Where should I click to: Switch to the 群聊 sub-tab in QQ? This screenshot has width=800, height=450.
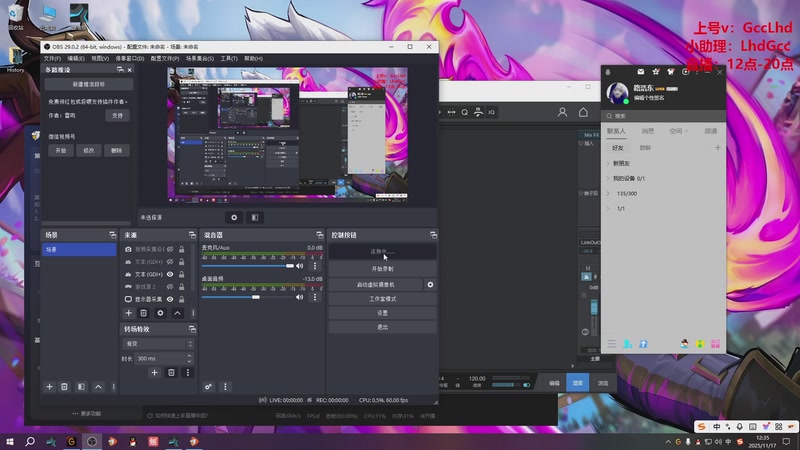(x=645, y=147)
